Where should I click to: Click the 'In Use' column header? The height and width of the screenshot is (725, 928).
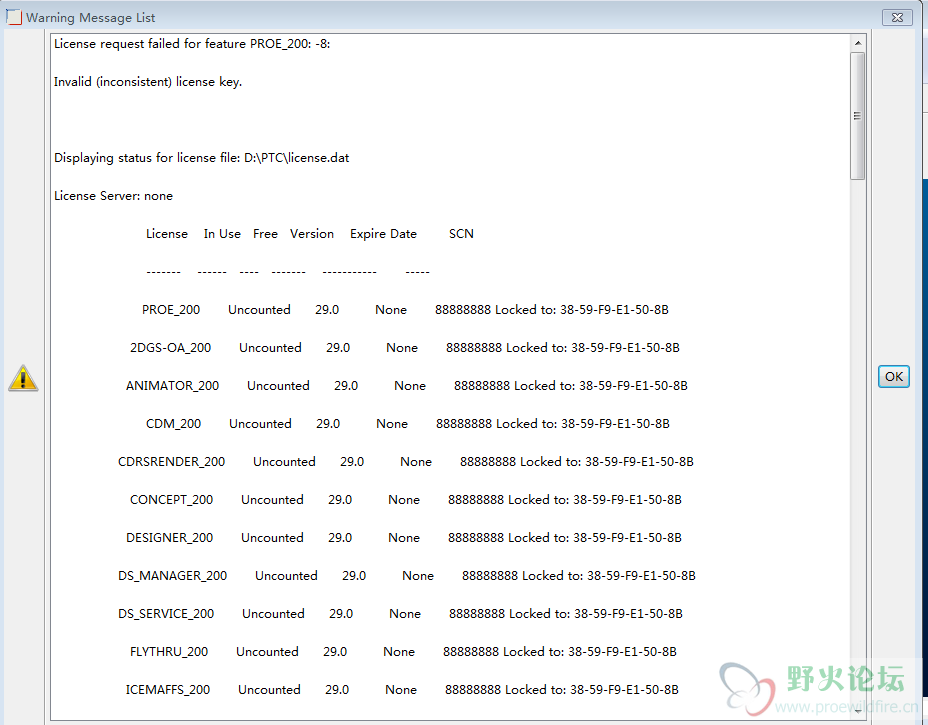[x=222, y=234]
